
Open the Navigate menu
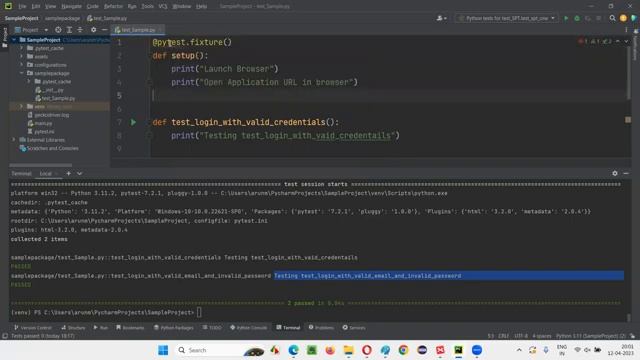tap(71, 6)
